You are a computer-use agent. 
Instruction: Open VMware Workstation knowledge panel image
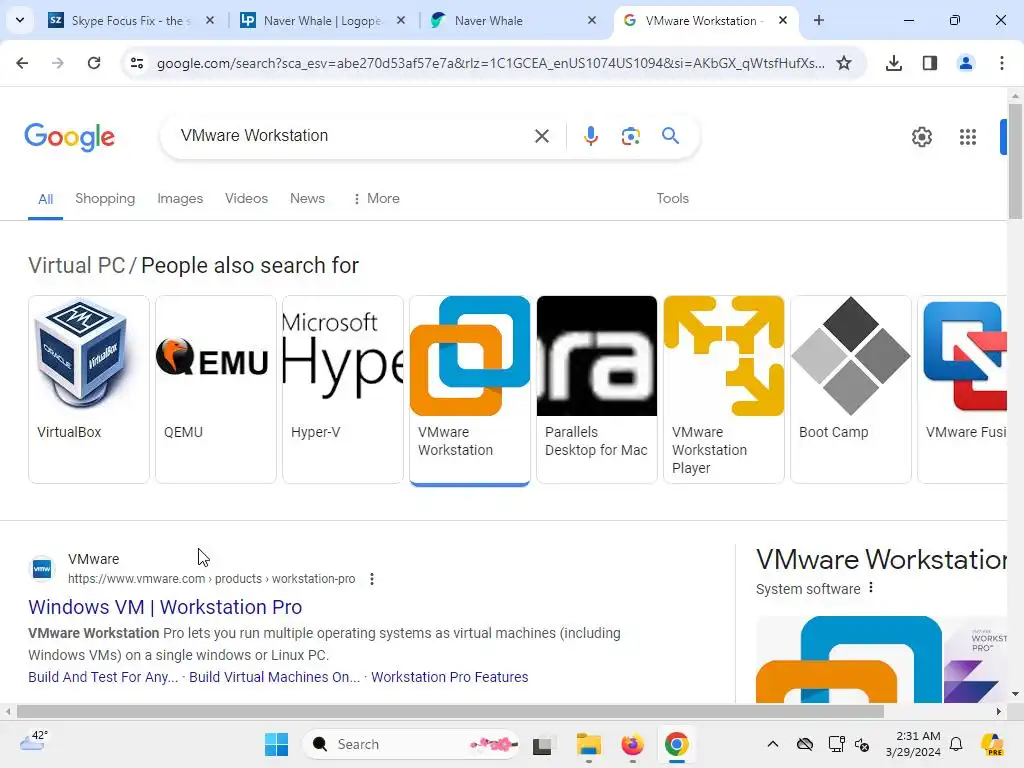849,660
